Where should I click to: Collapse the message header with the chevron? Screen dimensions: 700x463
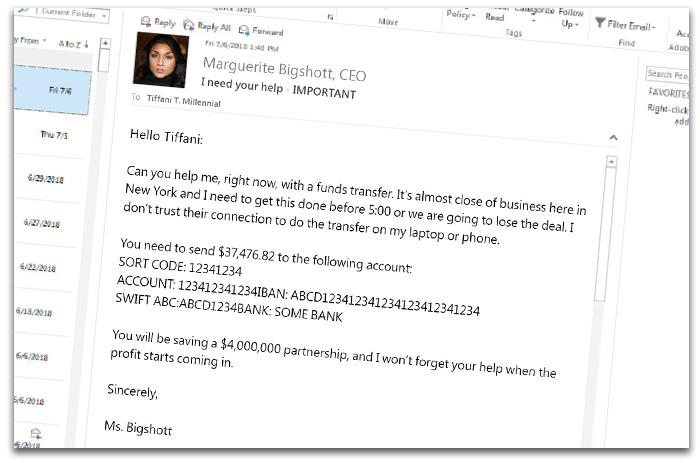613,138
